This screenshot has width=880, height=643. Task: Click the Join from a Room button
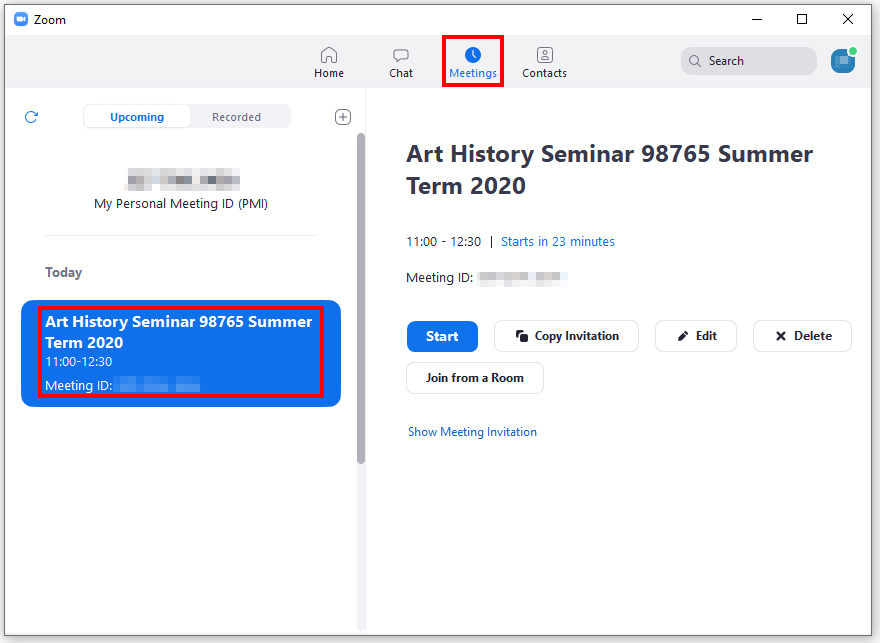475,378
